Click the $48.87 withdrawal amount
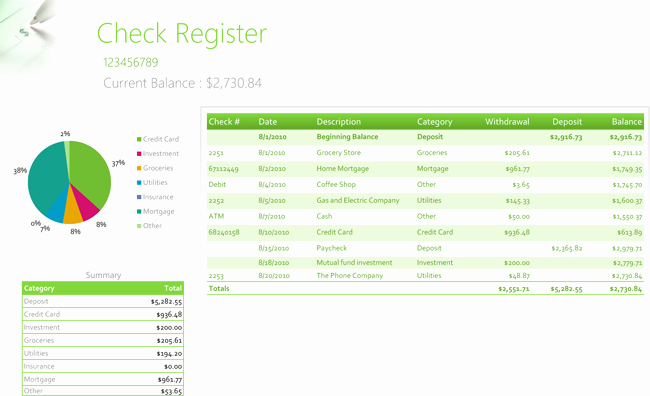 click(519, 276)
